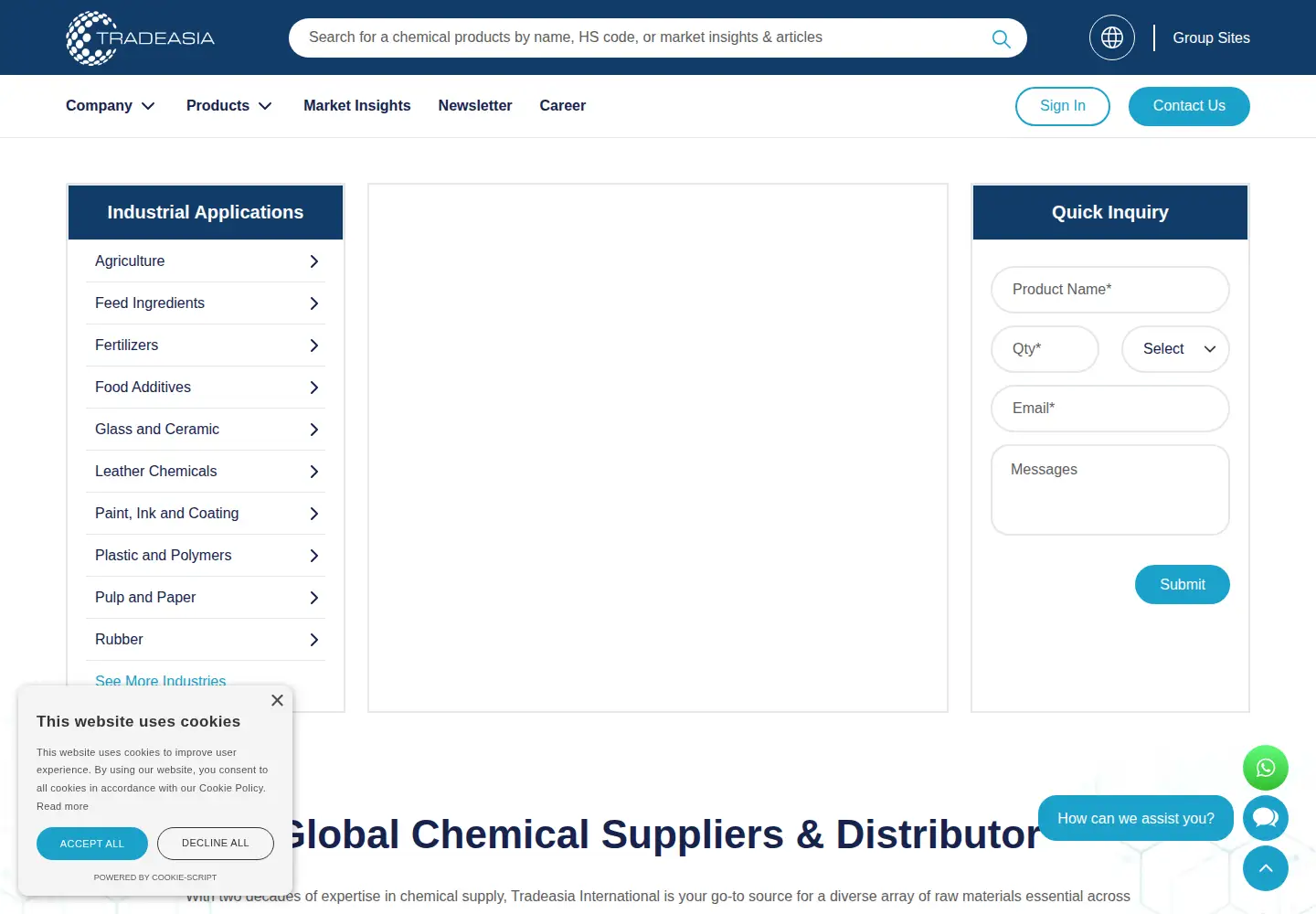The height and width of the screenshot is (914, 1316).
Task: Open the Career page
Action: click(x=563, y=106)
